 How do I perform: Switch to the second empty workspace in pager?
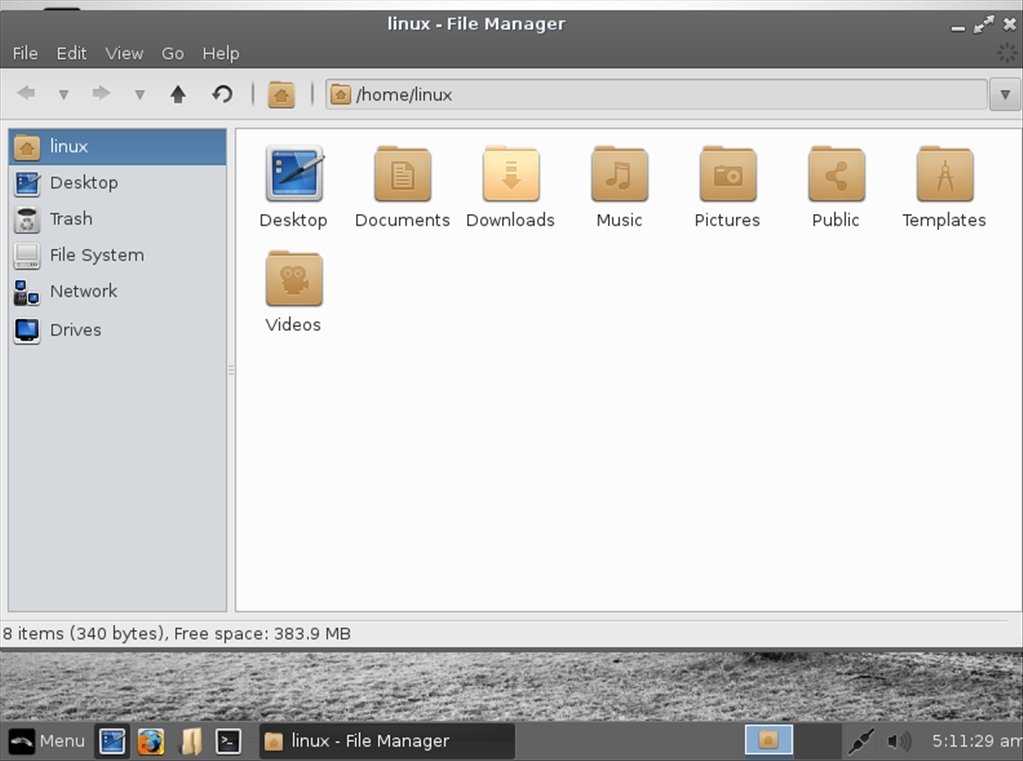coord(817,740)
